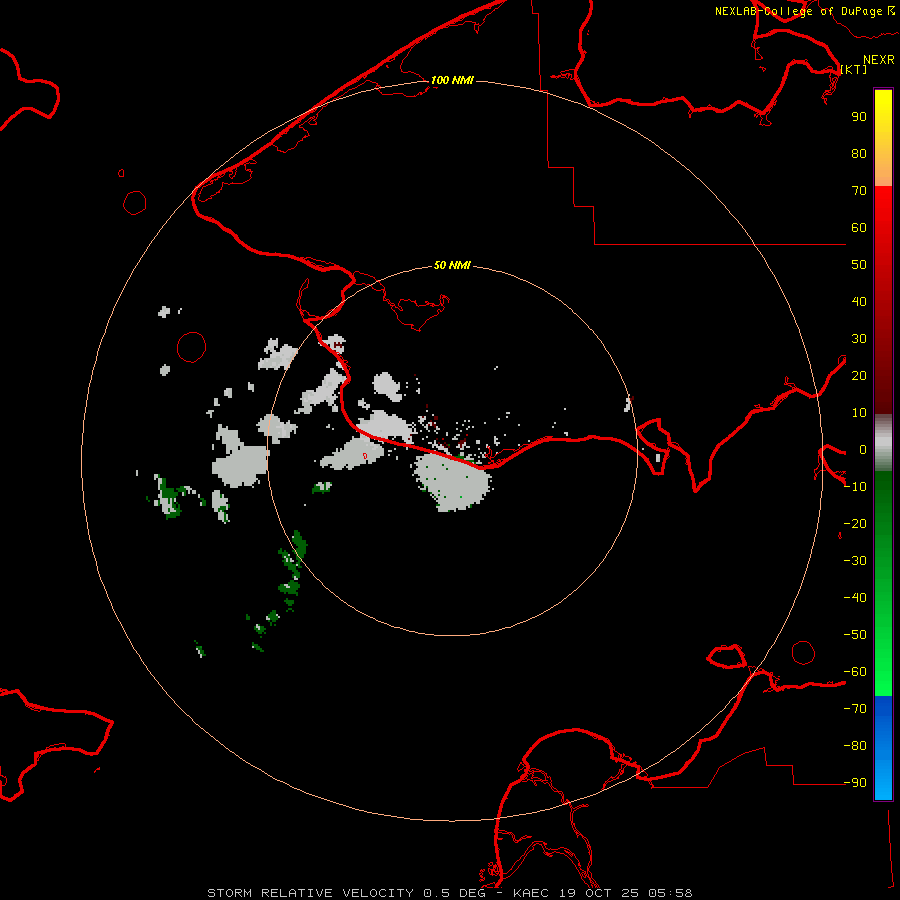This screenshot has height=900, width=900.
Task: Click the 70 value on the color scale
Action: pos(859,191)
